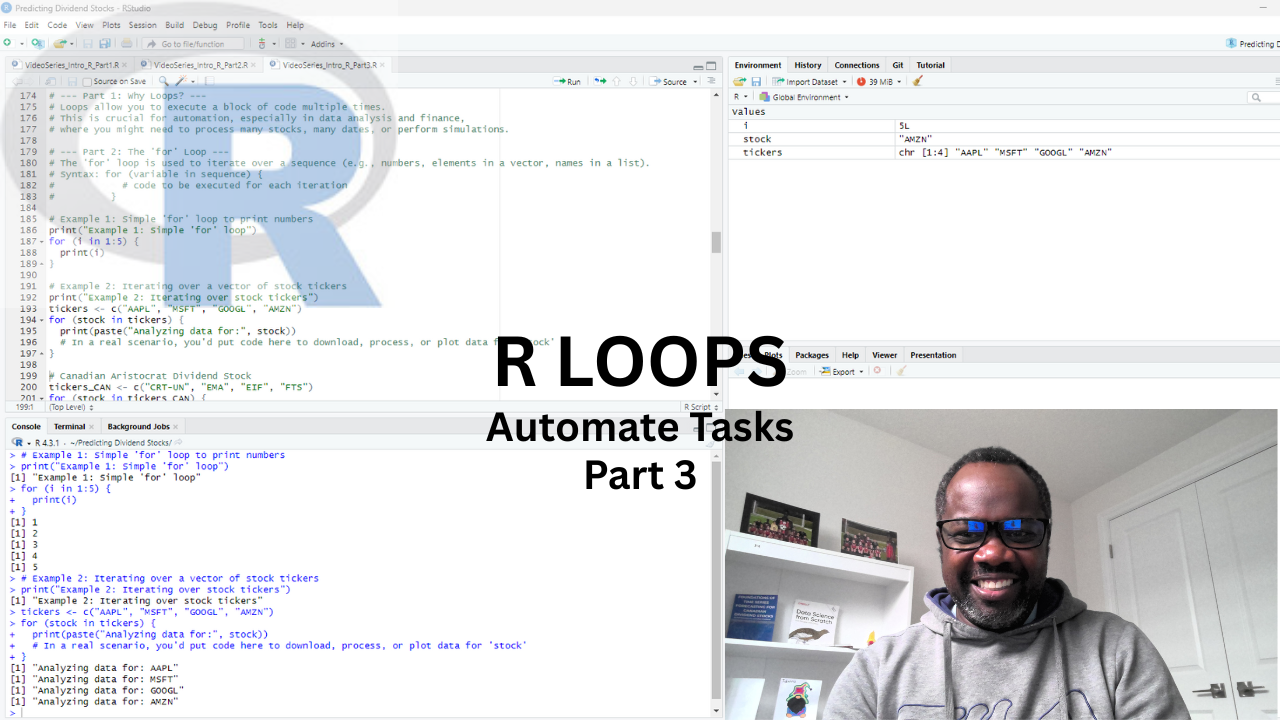The height and width of the screenshot is (720, 1280).
Task: Select the History tab
Action: click(x=807, y=65)
